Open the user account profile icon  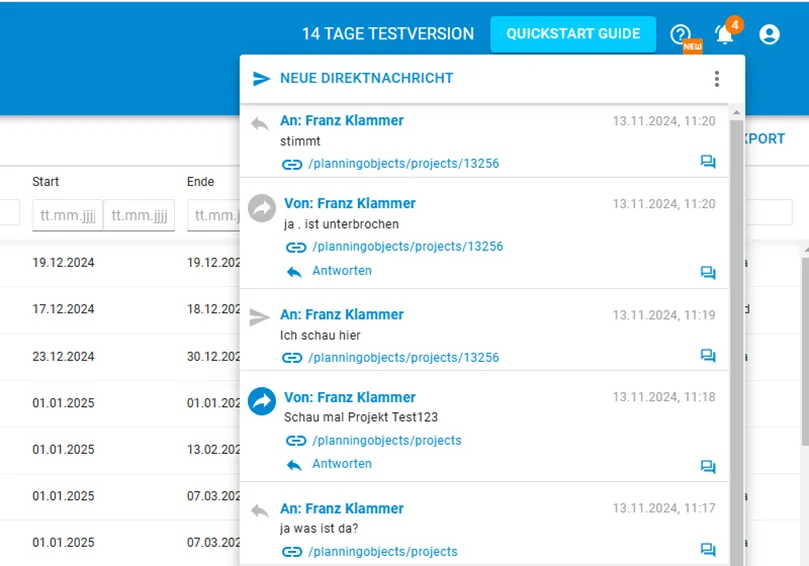[x=769, y=35]
